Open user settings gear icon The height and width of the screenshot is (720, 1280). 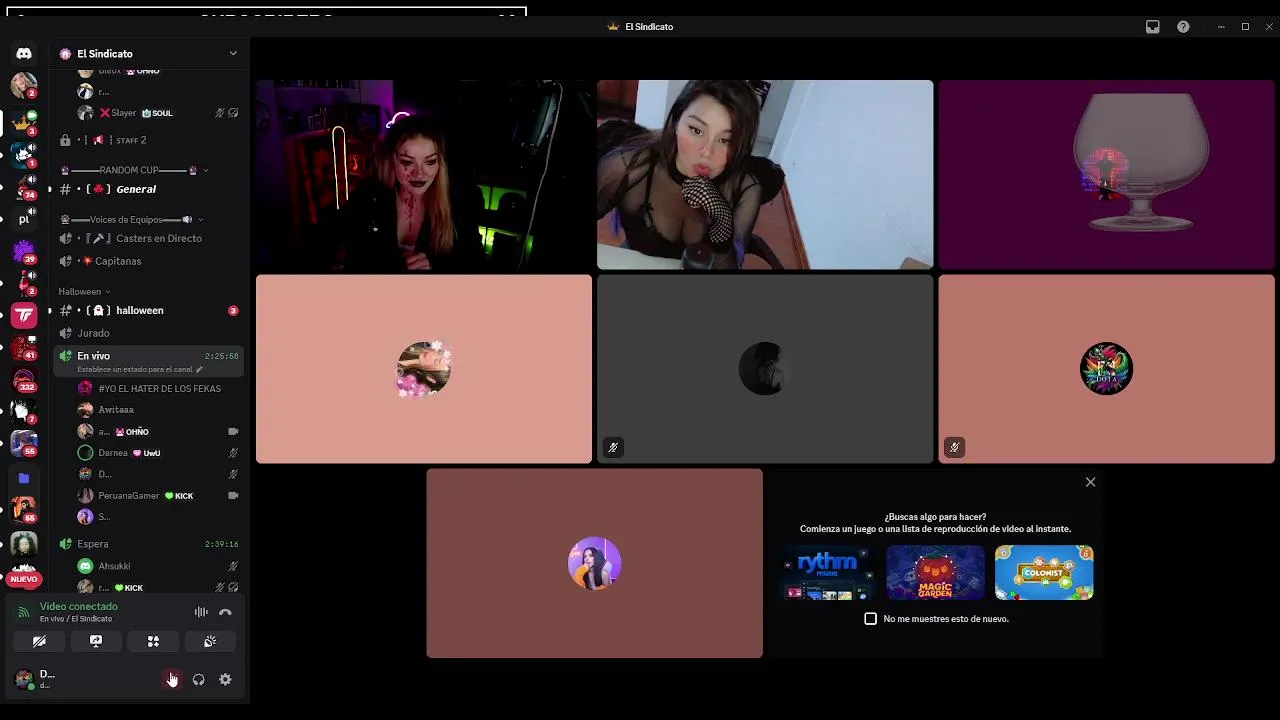pos(225,679)
